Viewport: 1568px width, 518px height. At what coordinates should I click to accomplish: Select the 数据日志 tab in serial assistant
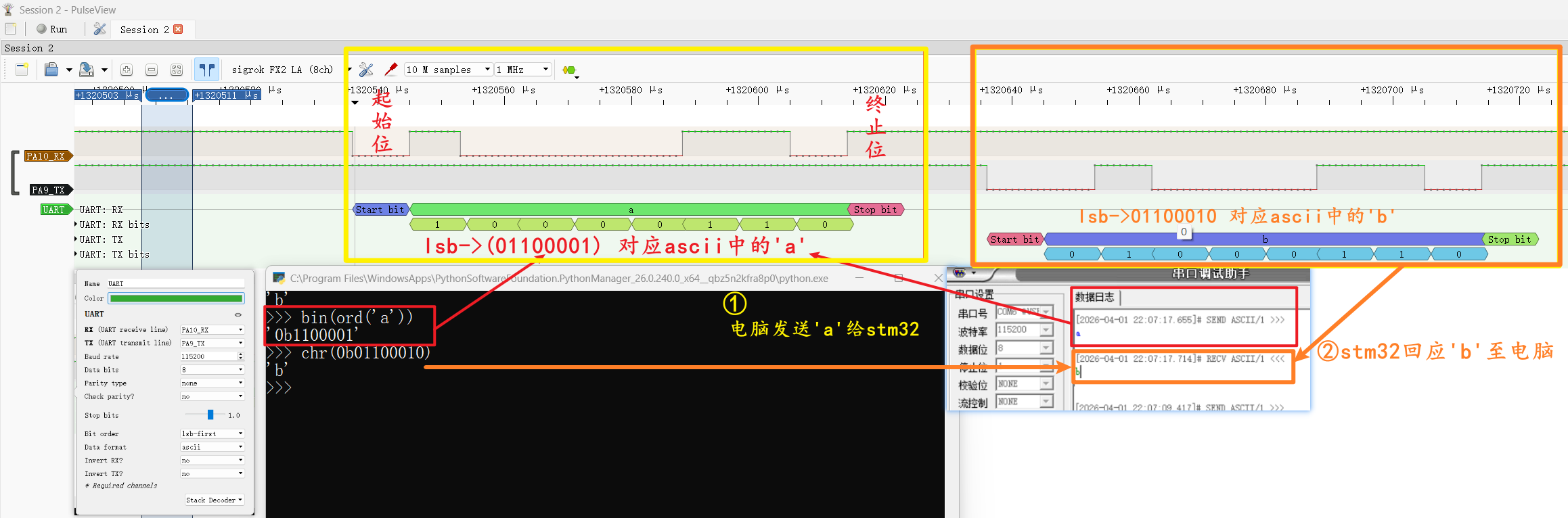click(x=1094, y=297)
